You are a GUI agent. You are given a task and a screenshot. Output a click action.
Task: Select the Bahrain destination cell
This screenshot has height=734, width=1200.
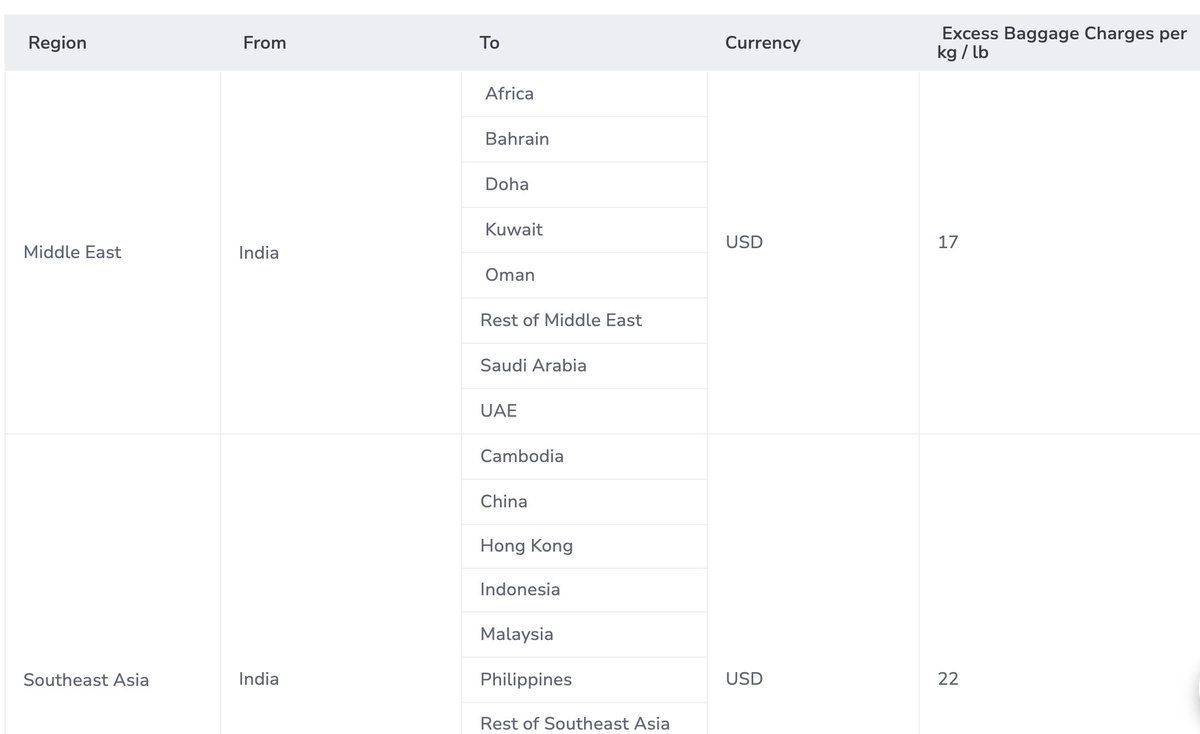584,139
